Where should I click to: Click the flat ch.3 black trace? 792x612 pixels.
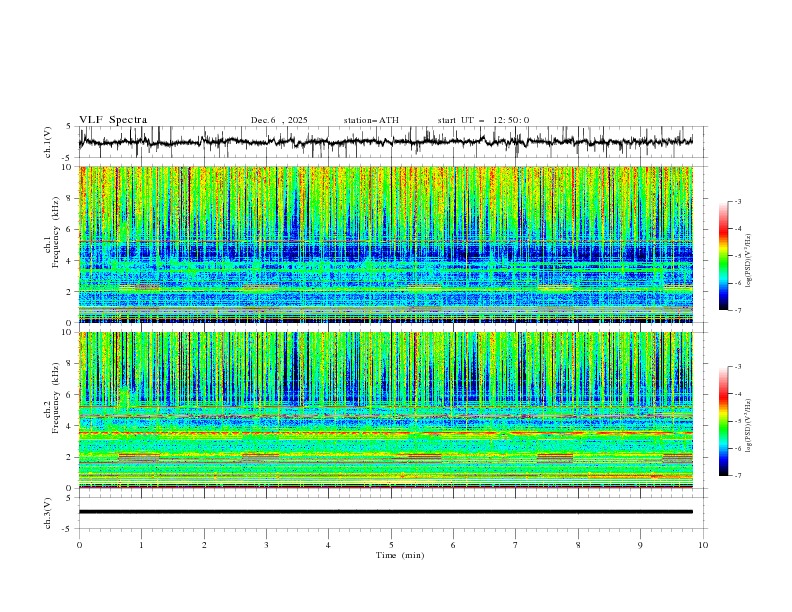pos(385,512)
